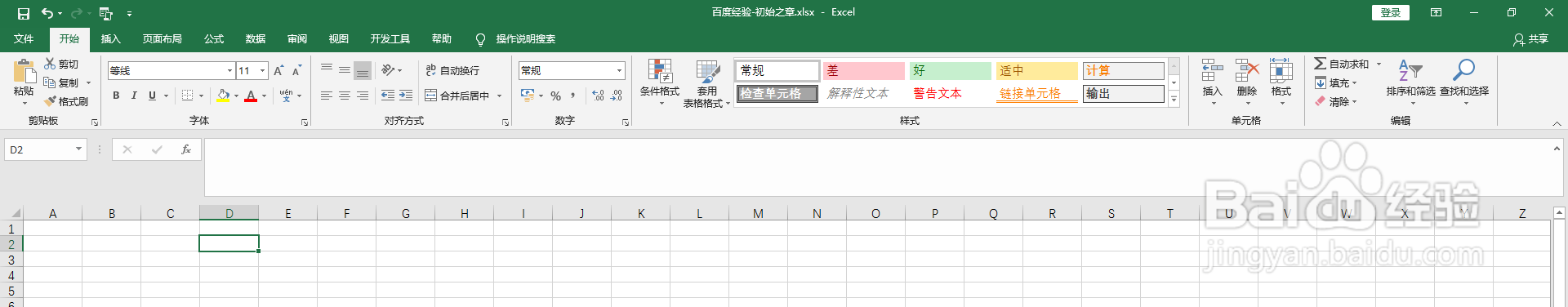
Task: Open the font size dropdown
Action: point(262,71)
